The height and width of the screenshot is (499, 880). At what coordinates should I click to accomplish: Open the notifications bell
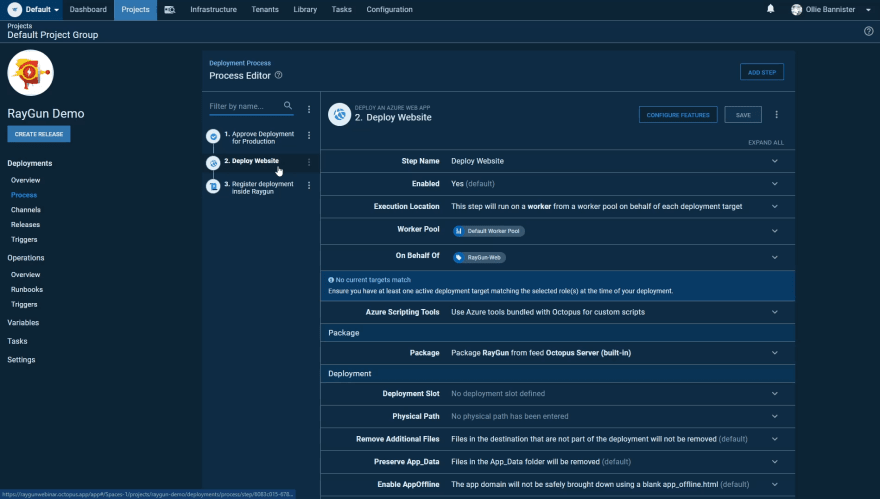771,9
